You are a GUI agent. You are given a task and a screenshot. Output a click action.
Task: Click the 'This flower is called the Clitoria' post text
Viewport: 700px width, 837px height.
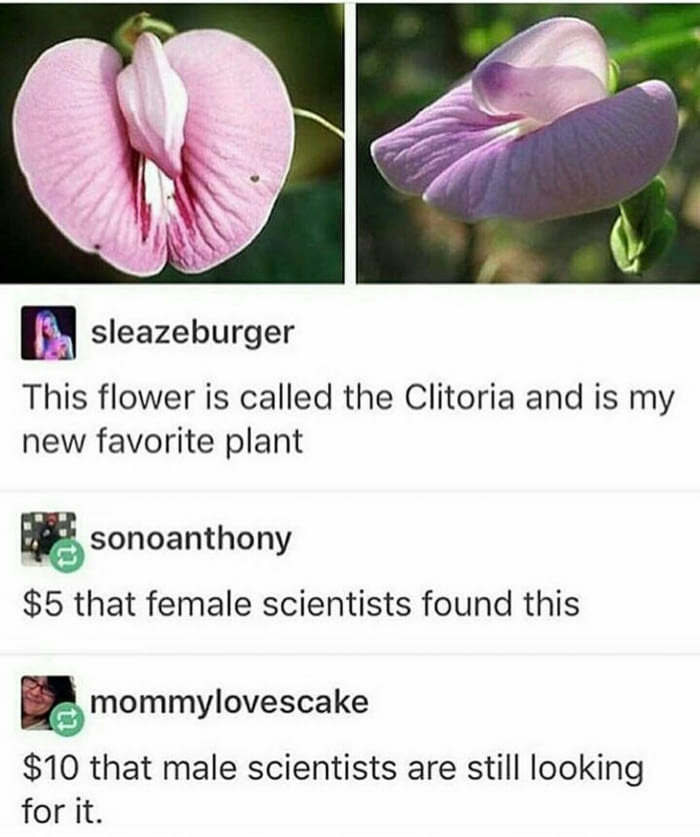click(349, 420)
